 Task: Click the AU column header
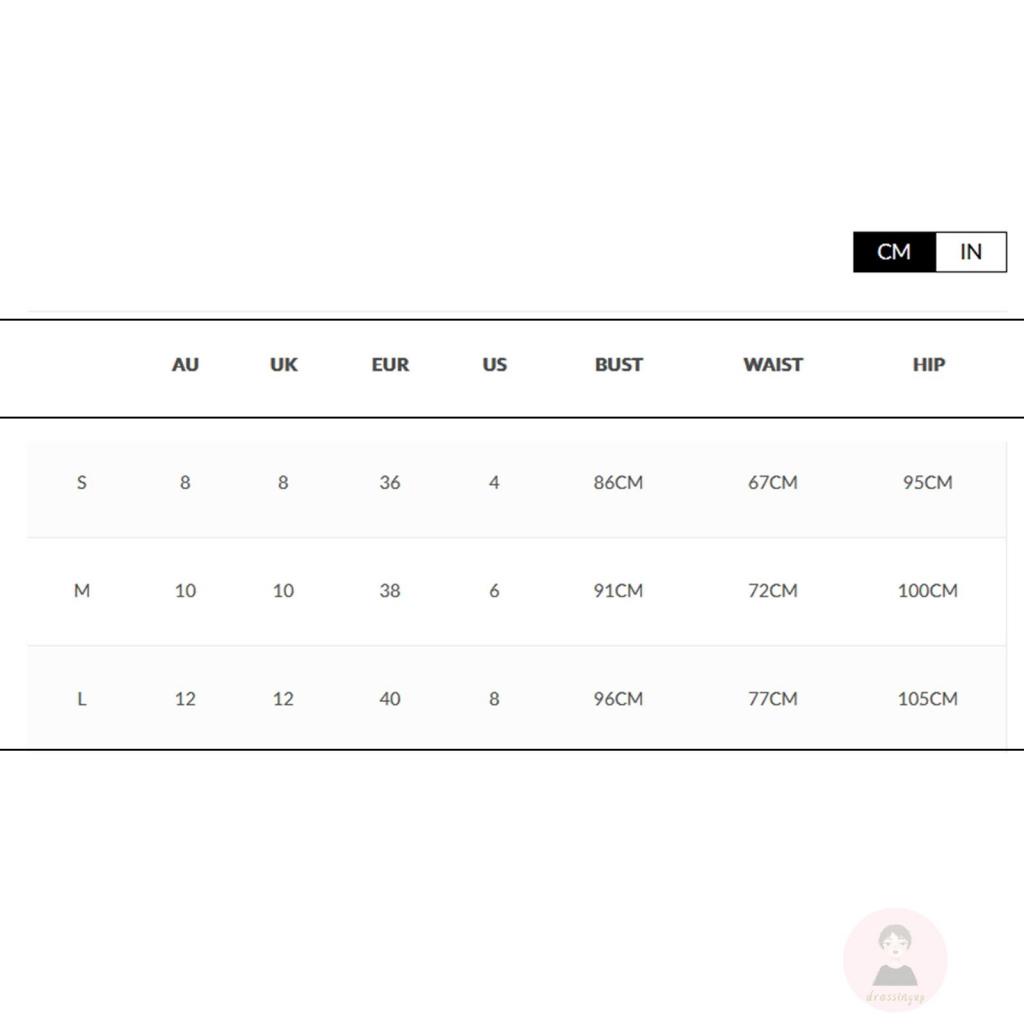[185, 365]
